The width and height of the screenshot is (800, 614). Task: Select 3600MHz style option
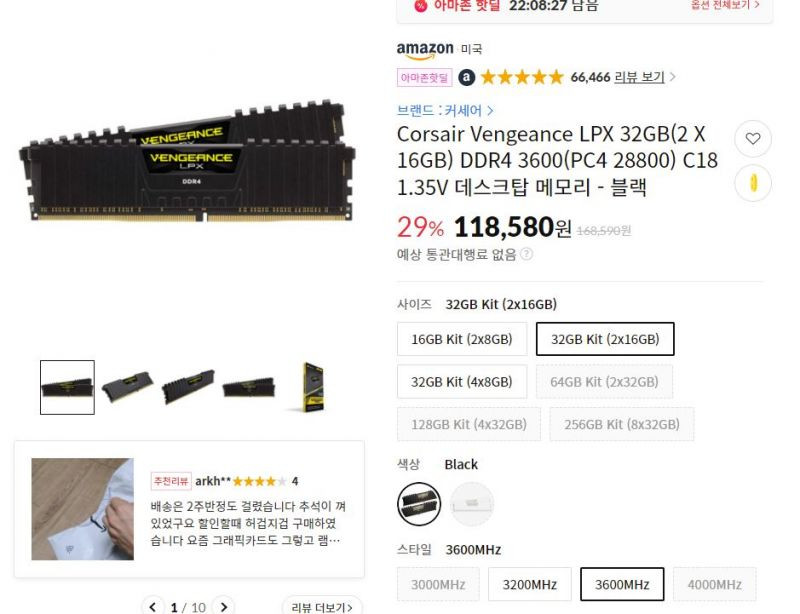pyautogui.click(x=622, y=584)
